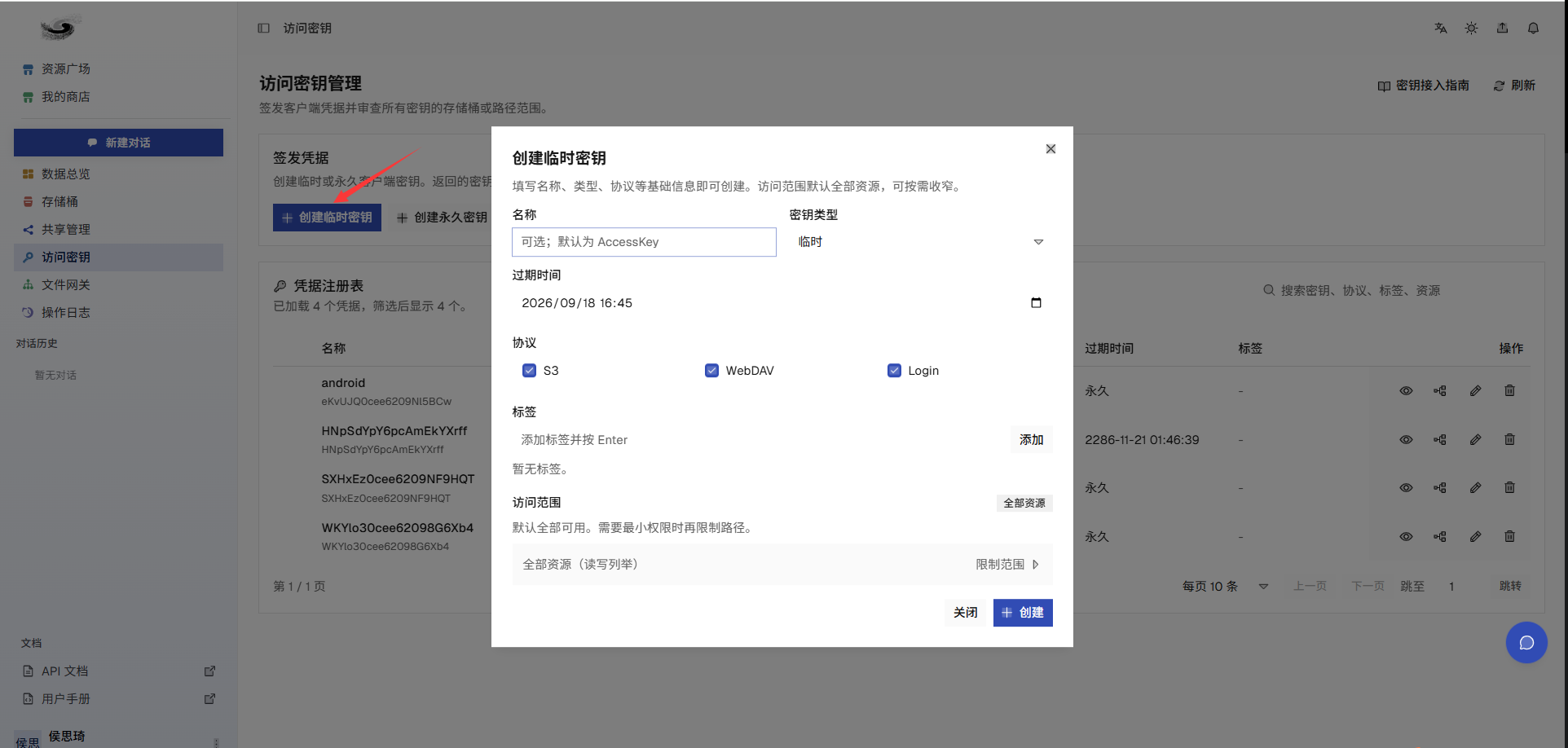Click 下一页 pagination link
This screenshot has height=748, width=1568.
click(x=1368, y=586)
